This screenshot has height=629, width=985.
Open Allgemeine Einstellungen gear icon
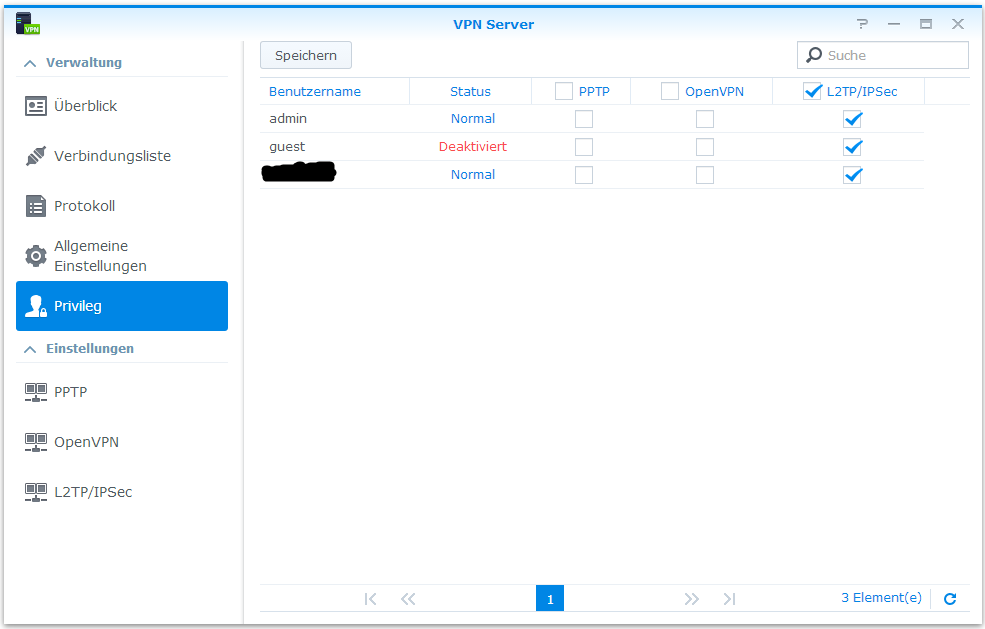[36, 256]
